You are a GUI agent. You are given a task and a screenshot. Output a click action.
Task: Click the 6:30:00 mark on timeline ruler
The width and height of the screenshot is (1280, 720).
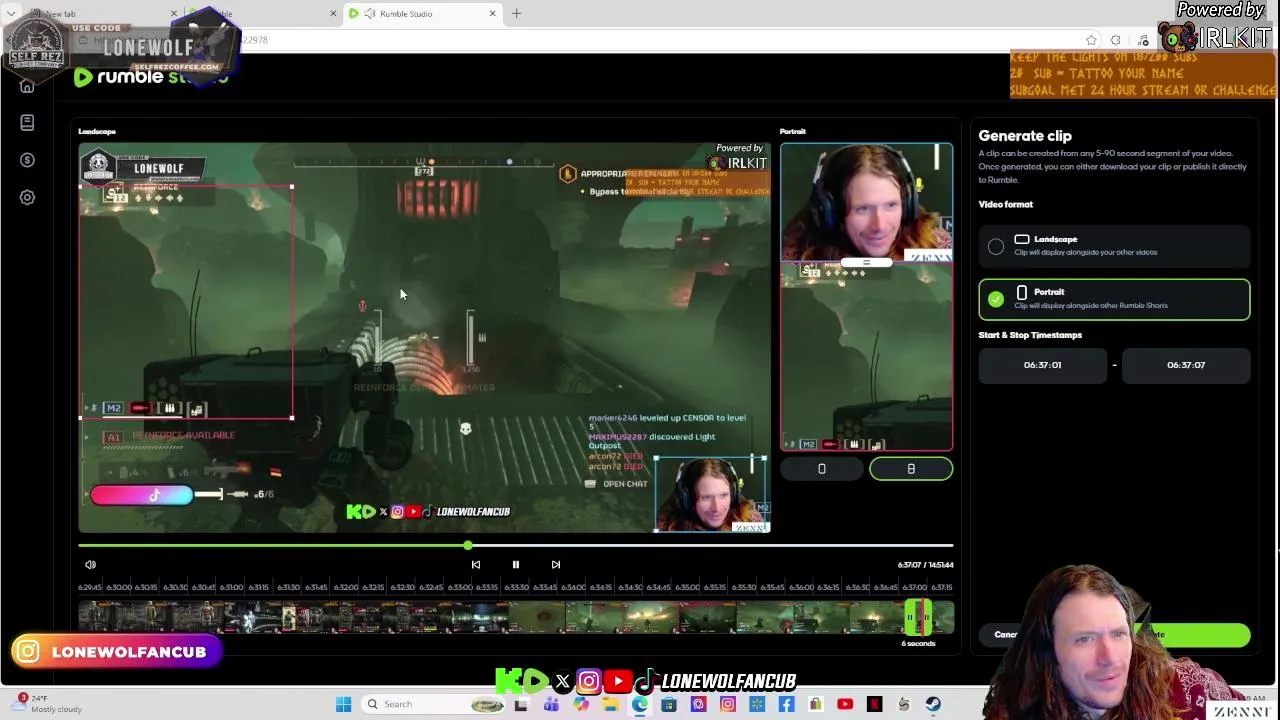[118, 587]
